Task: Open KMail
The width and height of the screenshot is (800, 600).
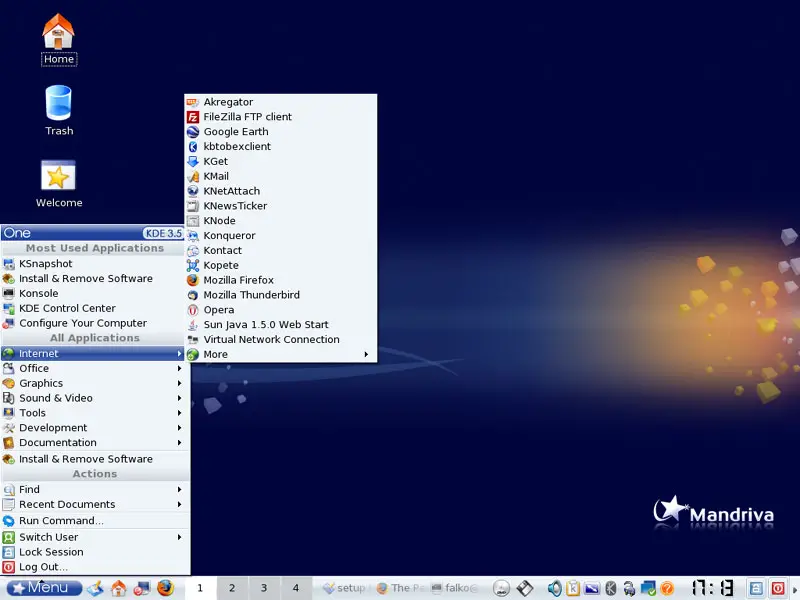Action: (281, 176)
